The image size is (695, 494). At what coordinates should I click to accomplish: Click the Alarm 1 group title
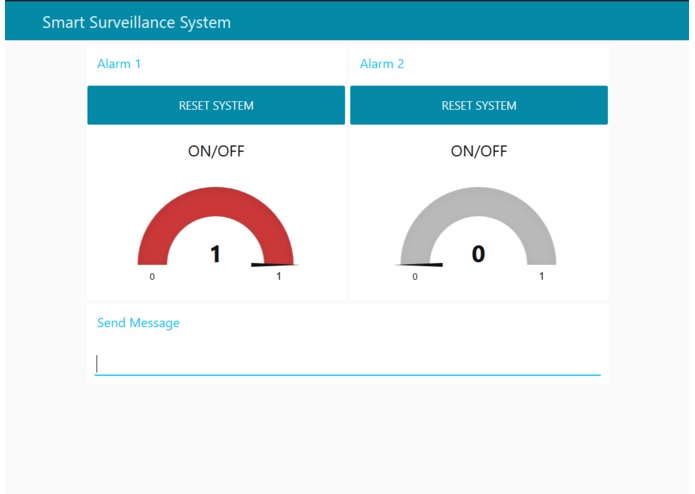point(119,64)
